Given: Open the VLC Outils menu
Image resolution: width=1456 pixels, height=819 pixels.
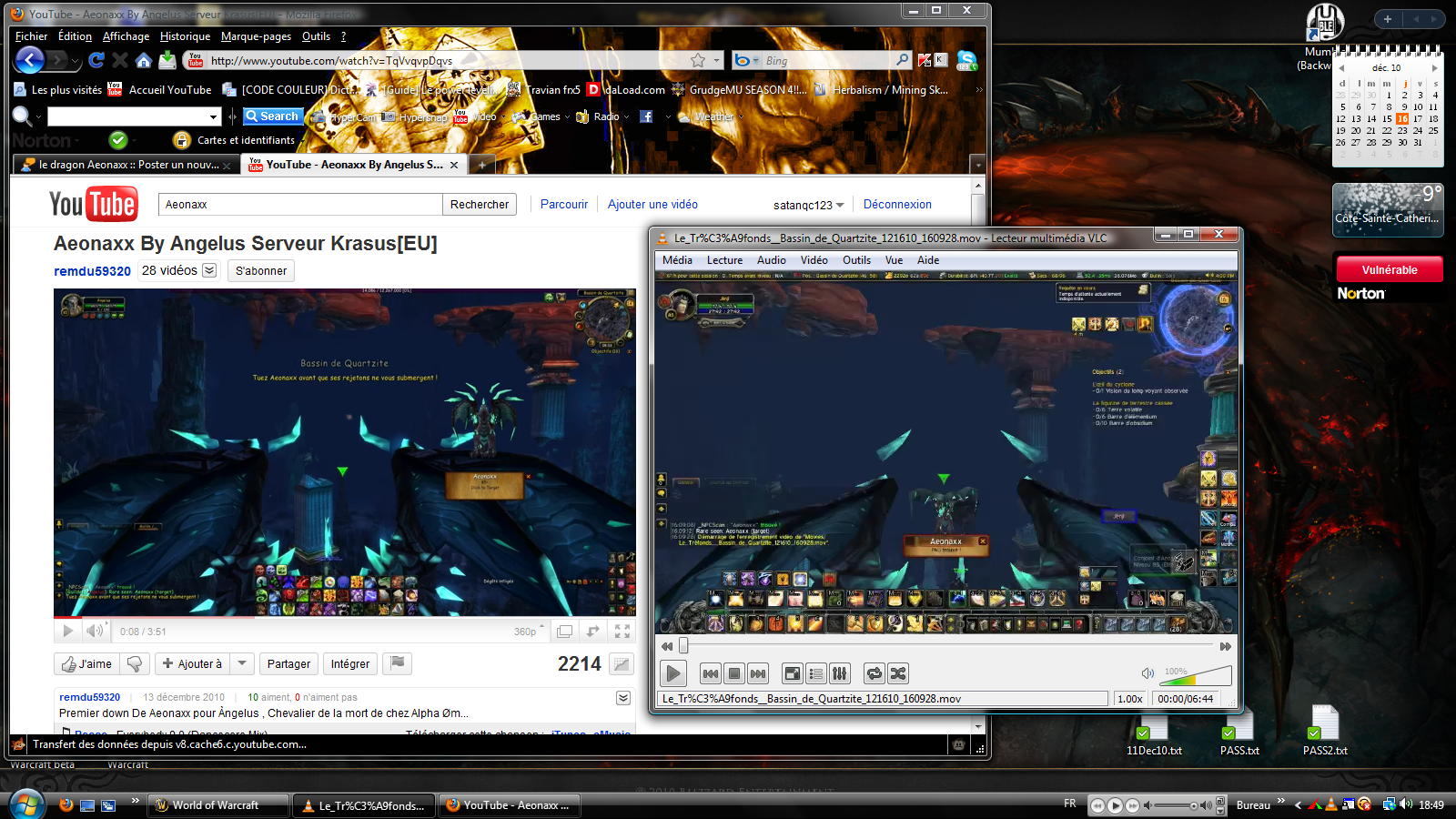Looking at the screenshot, I should (x=856, y=260).
